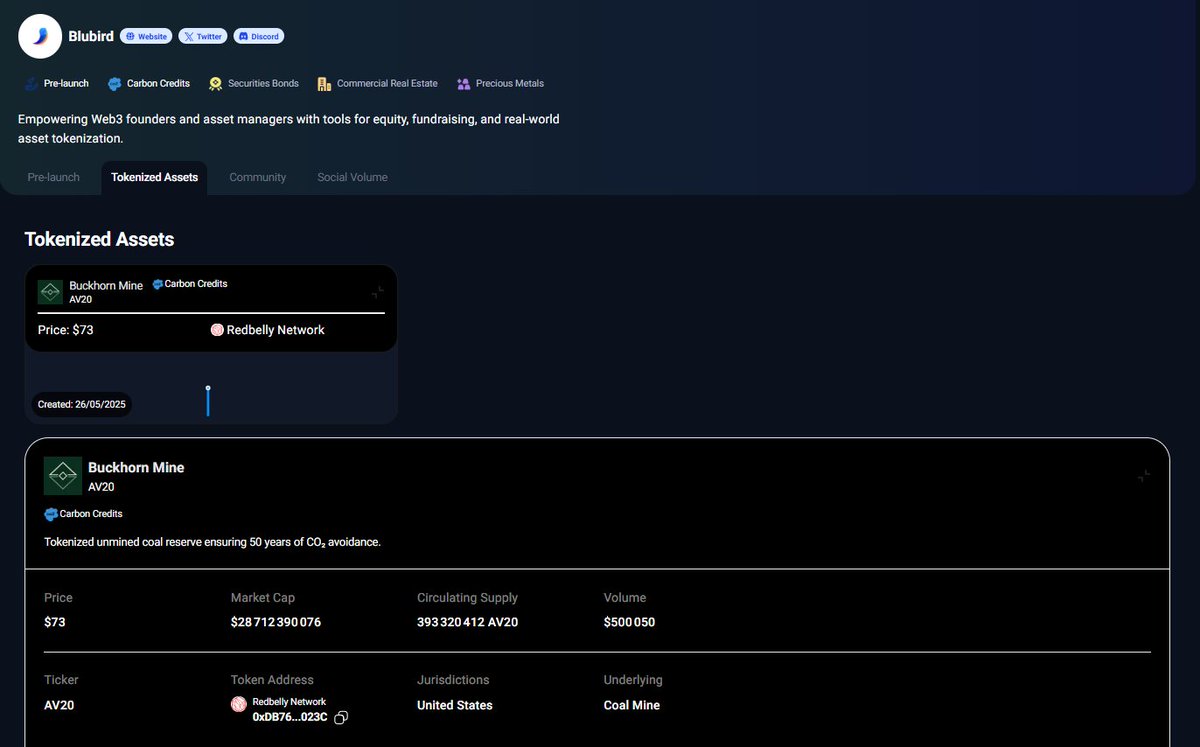Click the Commercial Real Estate building icon
Image resolution: width=1200 pixels, height=747 pixels.
tap(324, 84)
